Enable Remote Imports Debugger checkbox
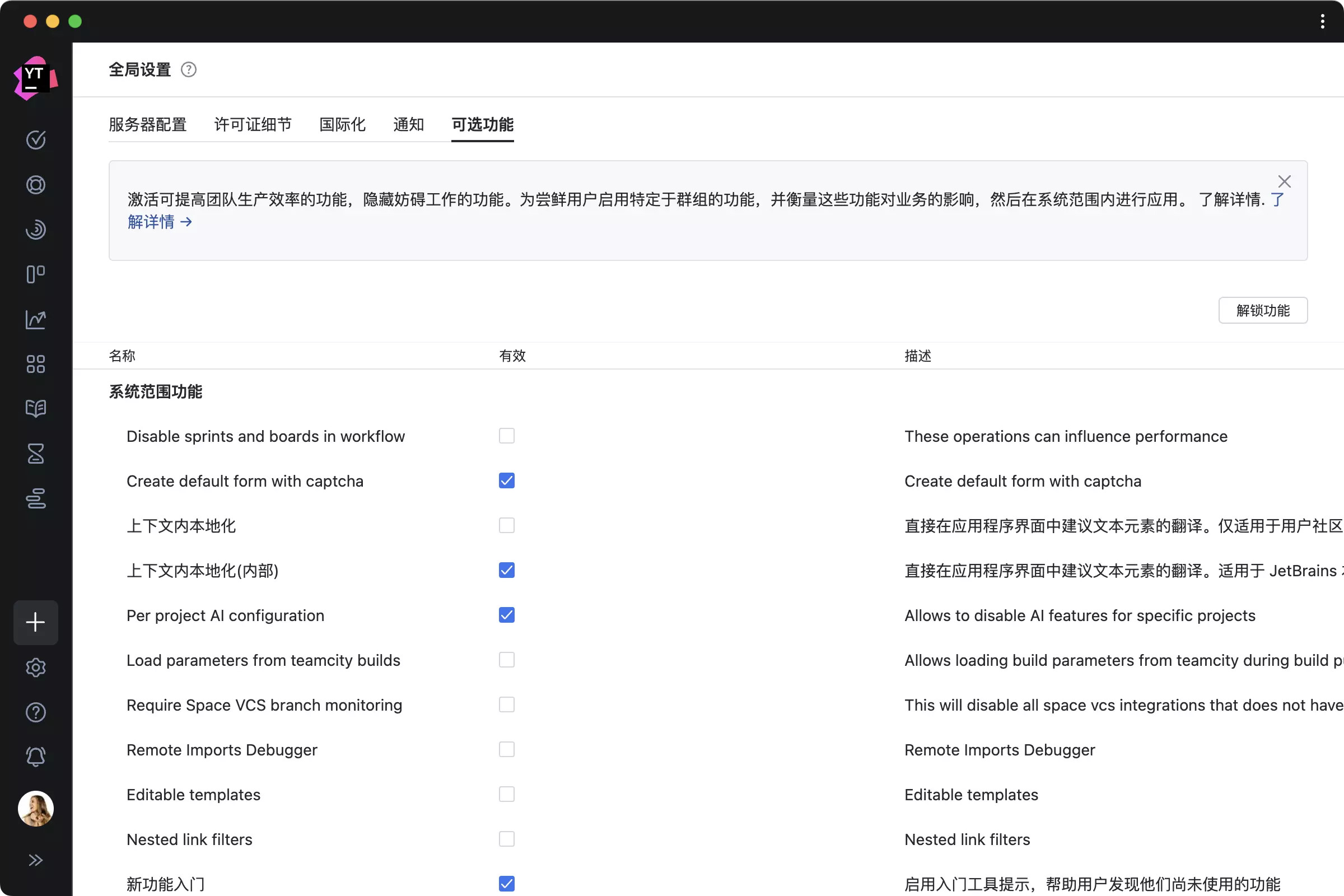 [x=506, y=749]
